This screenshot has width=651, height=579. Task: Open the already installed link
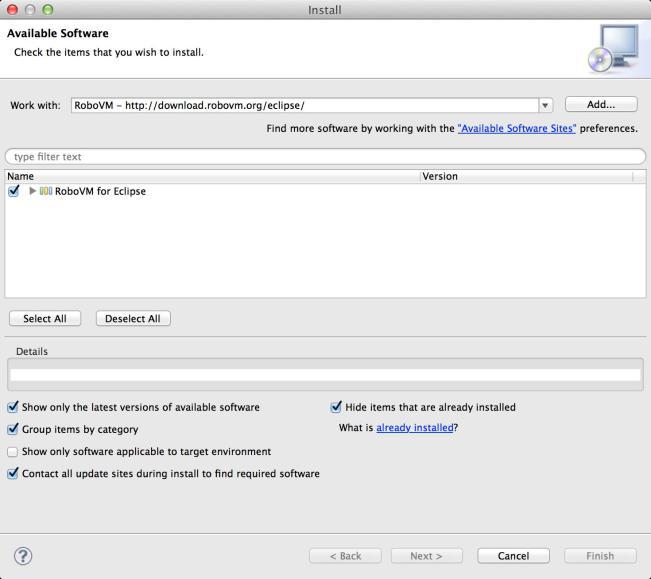414,428
